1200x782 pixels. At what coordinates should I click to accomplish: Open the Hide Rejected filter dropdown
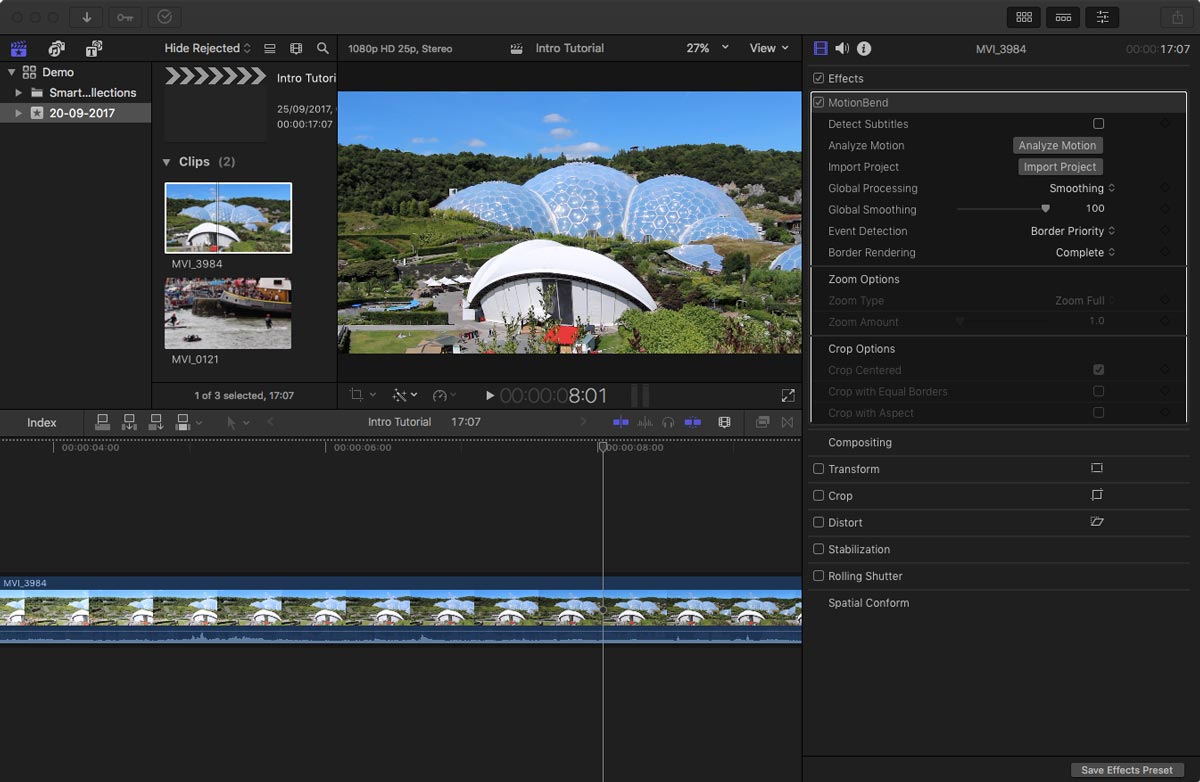point(208,48)
